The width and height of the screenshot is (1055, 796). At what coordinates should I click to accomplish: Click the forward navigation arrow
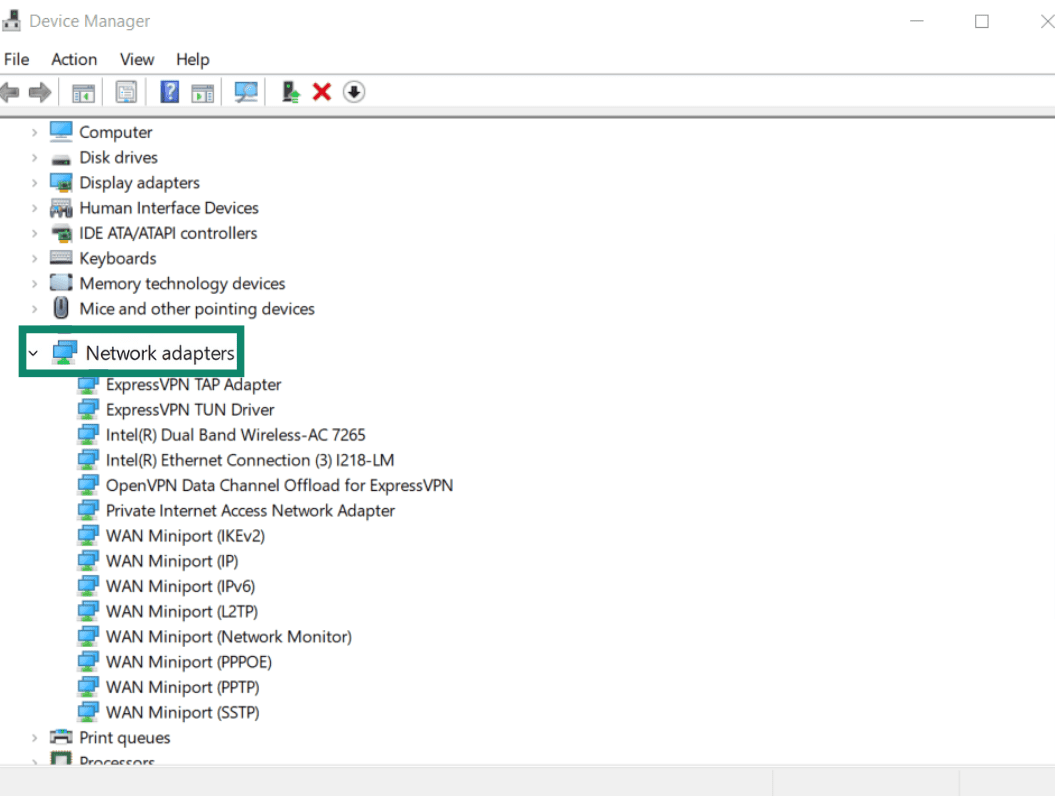[x=39, y=91]
